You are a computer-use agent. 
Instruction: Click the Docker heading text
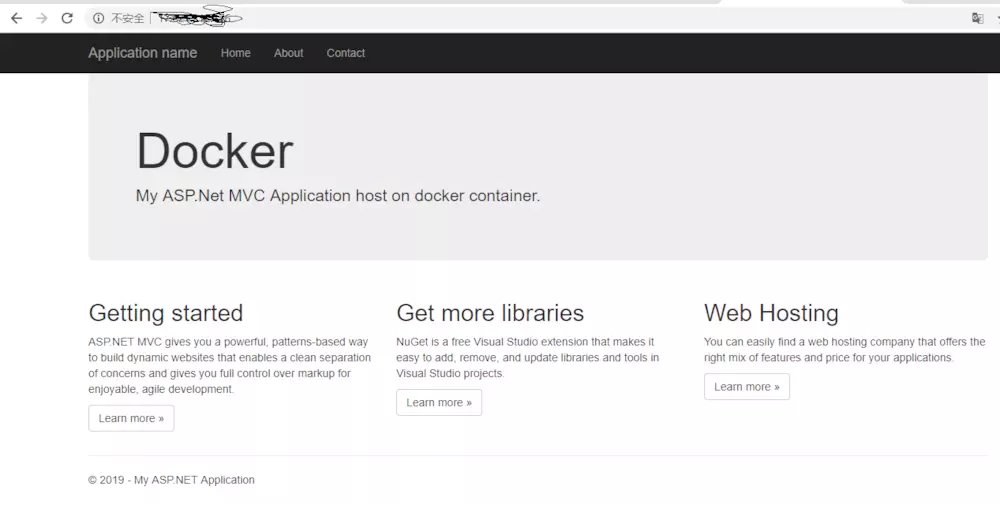click(x=215, y=151)
